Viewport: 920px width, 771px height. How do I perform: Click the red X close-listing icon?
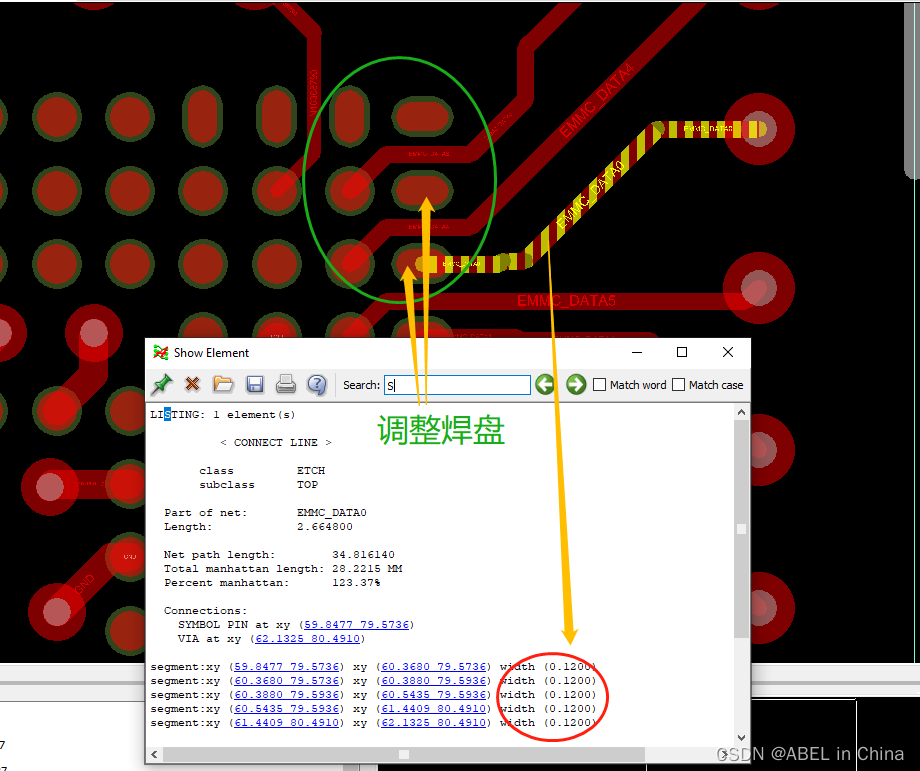pos(192,384)
